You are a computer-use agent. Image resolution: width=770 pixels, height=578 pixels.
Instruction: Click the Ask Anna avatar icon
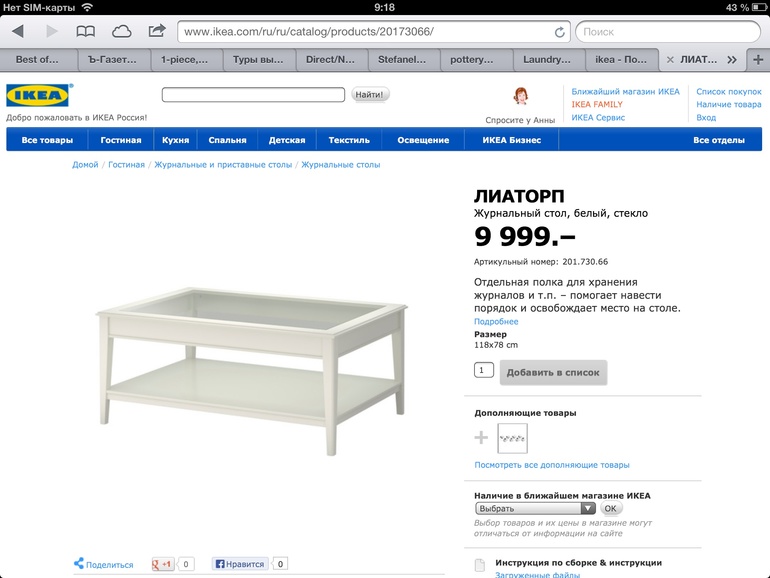tap(521, 96)
